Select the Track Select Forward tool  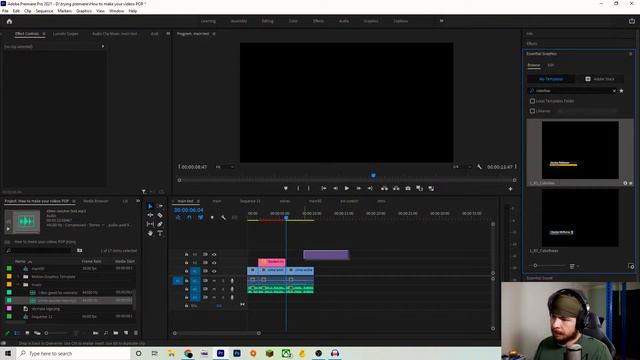pyautogui.click(x=160, y=206)
